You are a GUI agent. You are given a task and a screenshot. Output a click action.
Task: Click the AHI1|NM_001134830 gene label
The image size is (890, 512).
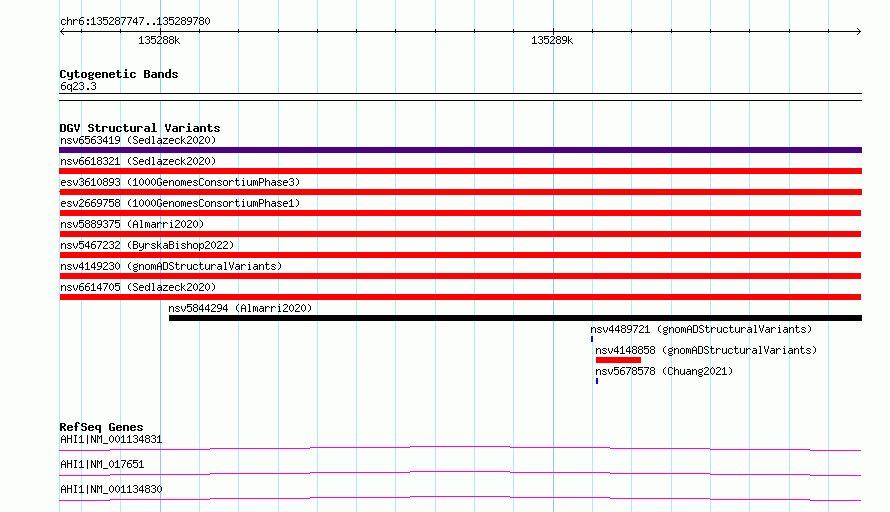point(111,489)
